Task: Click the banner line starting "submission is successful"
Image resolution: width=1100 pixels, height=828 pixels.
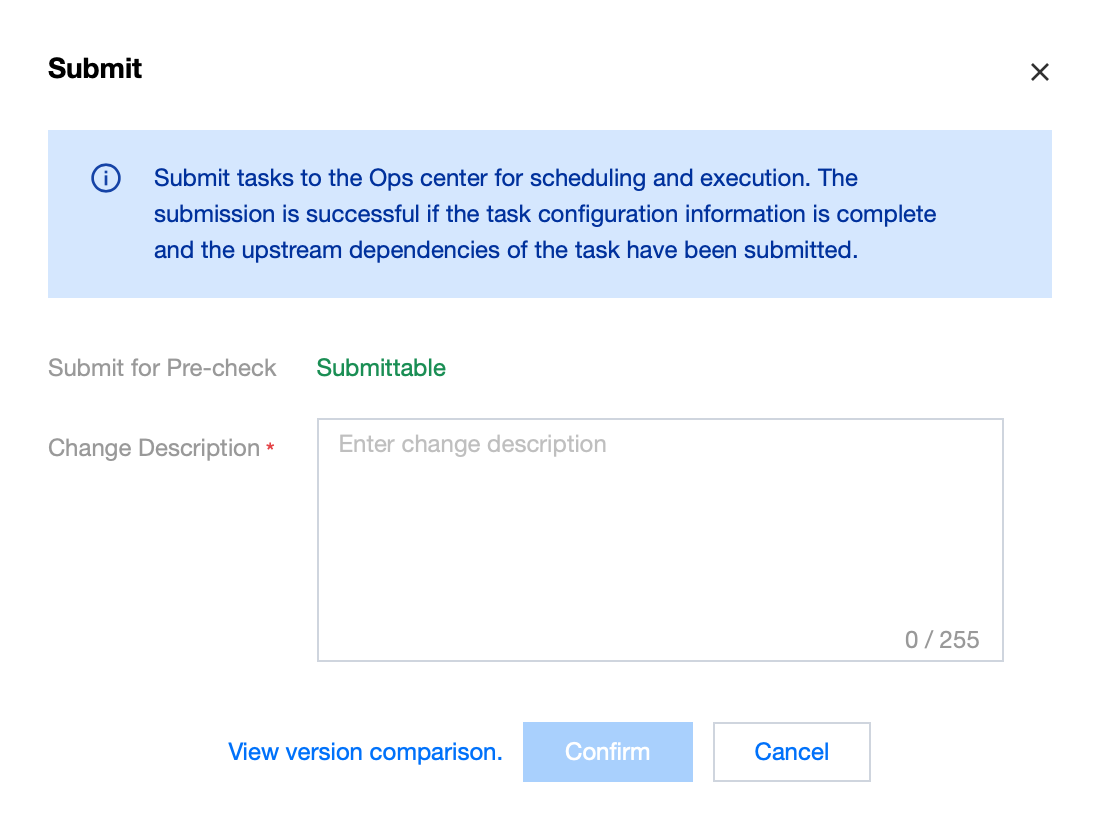Action: pos(545,214)
